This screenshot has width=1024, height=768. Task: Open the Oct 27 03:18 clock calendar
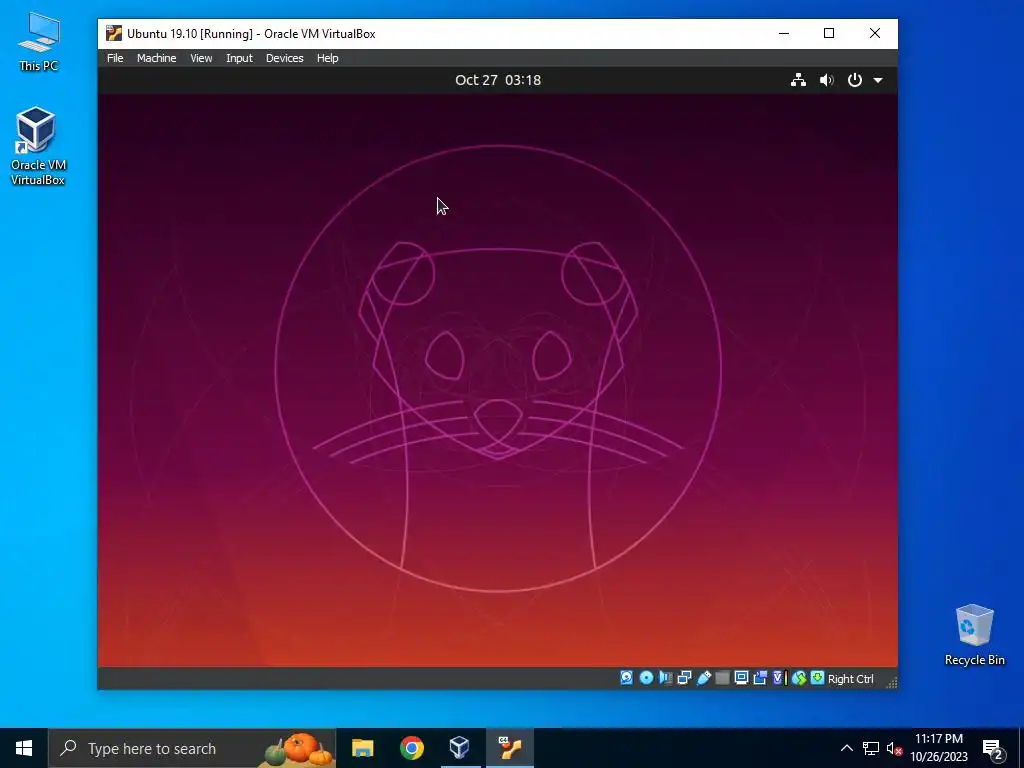[x=498, y=80]
